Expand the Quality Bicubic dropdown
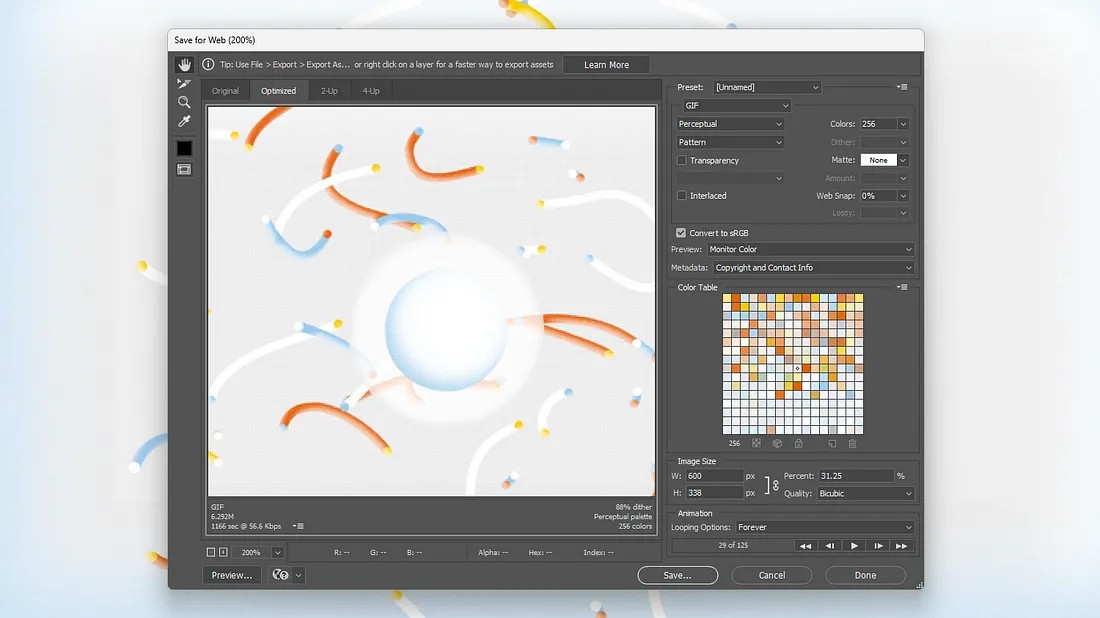The width and height of the screenshot is (1100, 618). click(865, 494)
